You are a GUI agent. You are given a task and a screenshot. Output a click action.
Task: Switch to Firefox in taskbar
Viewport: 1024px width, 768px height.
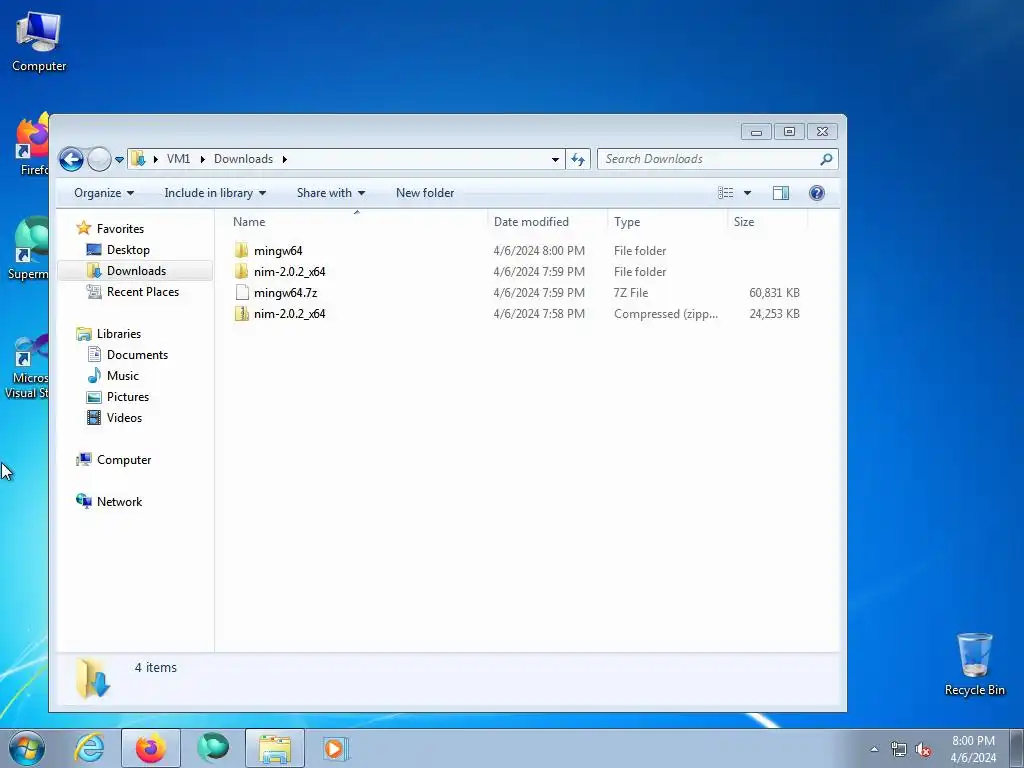click(151, 748)
